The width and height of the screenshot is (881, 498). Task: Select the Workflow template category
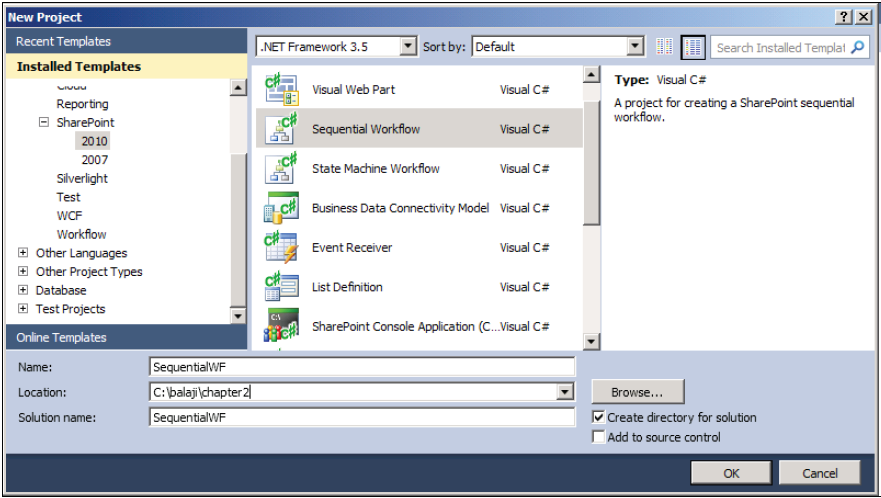pos(81,234)
